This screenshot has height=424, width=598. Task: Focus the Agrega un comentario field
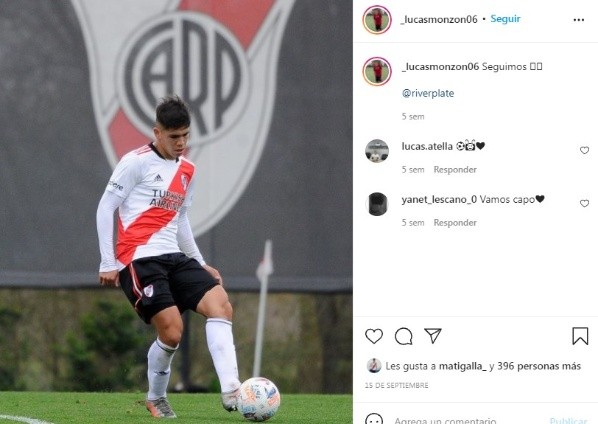(x=445, y=420)
